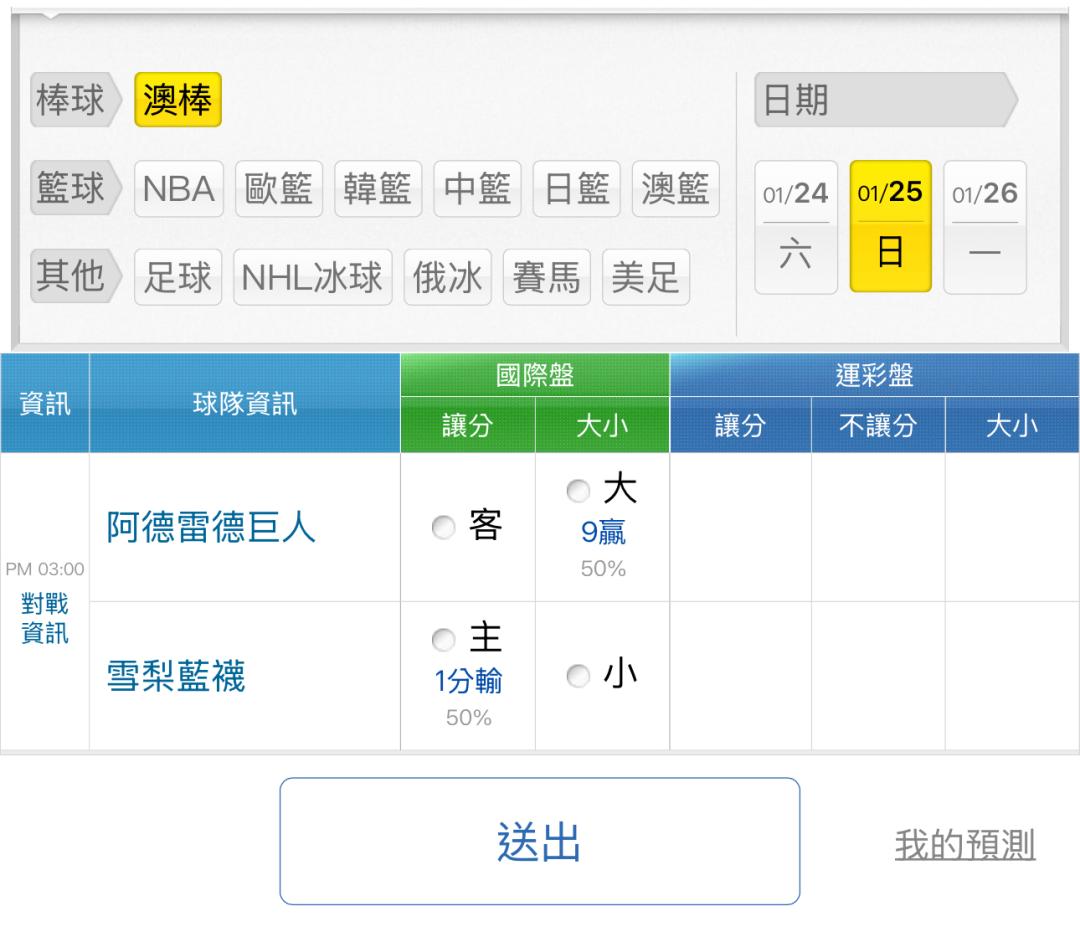The width and height of the screenshot is (1080, 932).
Task: Select the 客 away team radio button
Action: 442,529
